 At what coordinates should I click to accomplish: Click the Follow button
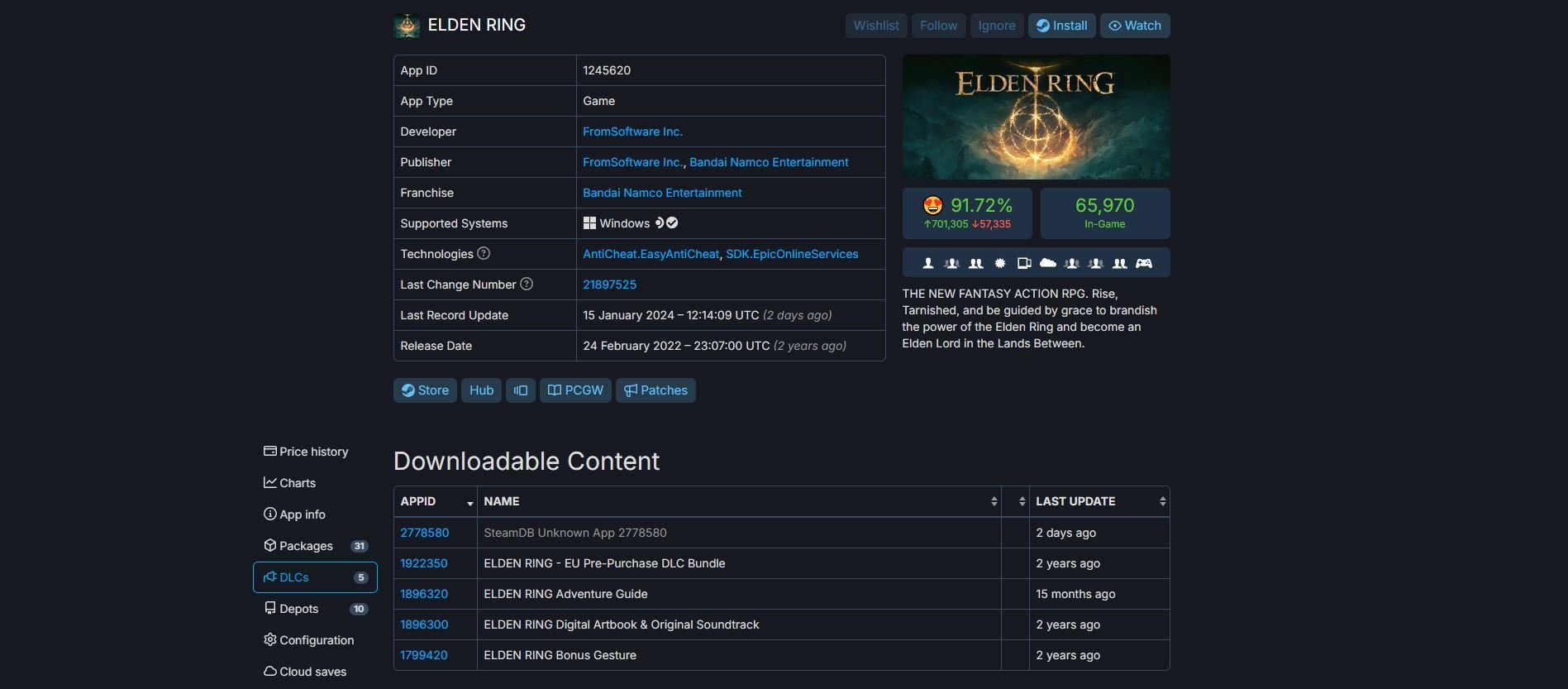[938, 26]
